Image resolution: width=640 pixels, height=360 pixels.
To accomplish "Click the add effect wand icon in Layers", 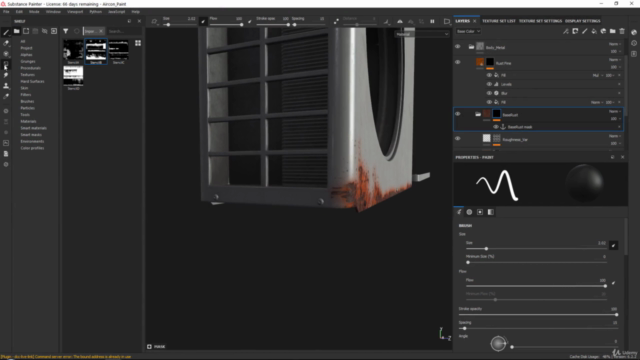I will pos(566,31).
